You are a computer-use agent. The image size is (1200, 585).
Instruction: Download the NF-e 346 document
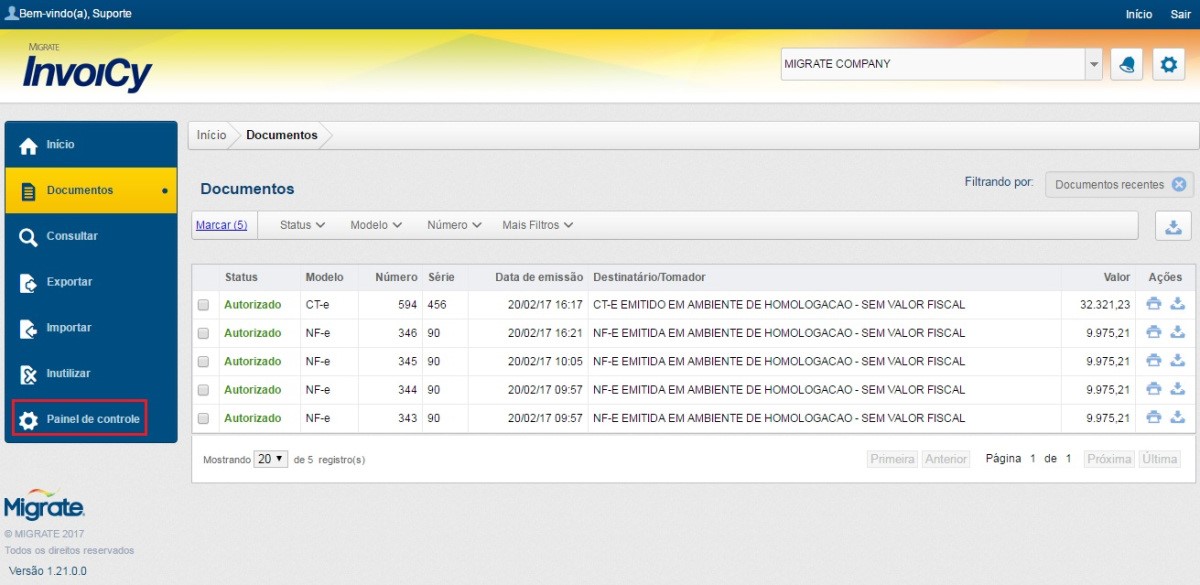coord(1177,332)
